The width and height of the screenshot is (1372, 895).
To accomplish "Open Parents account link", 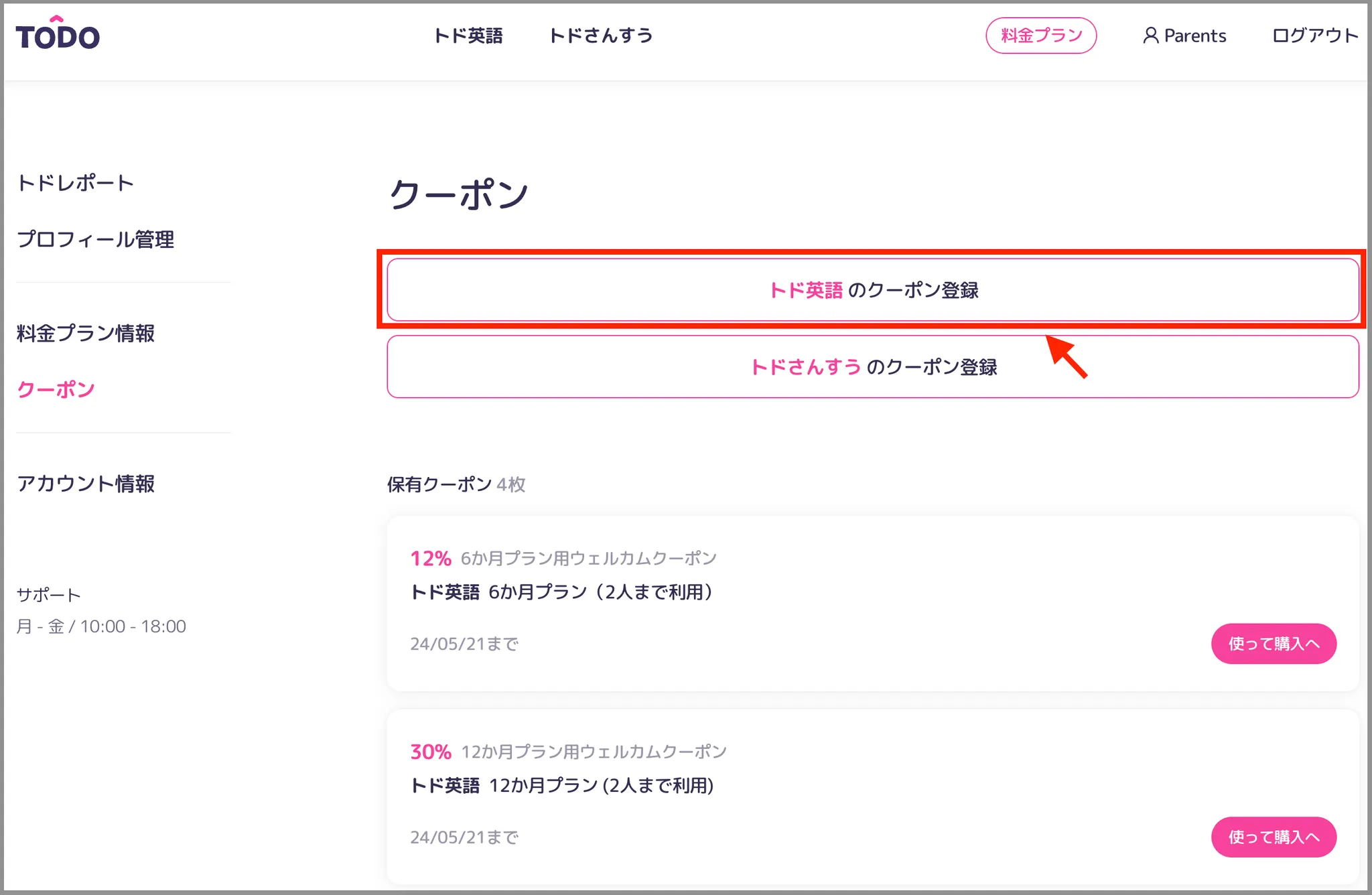I will [x=1194, y=36].
